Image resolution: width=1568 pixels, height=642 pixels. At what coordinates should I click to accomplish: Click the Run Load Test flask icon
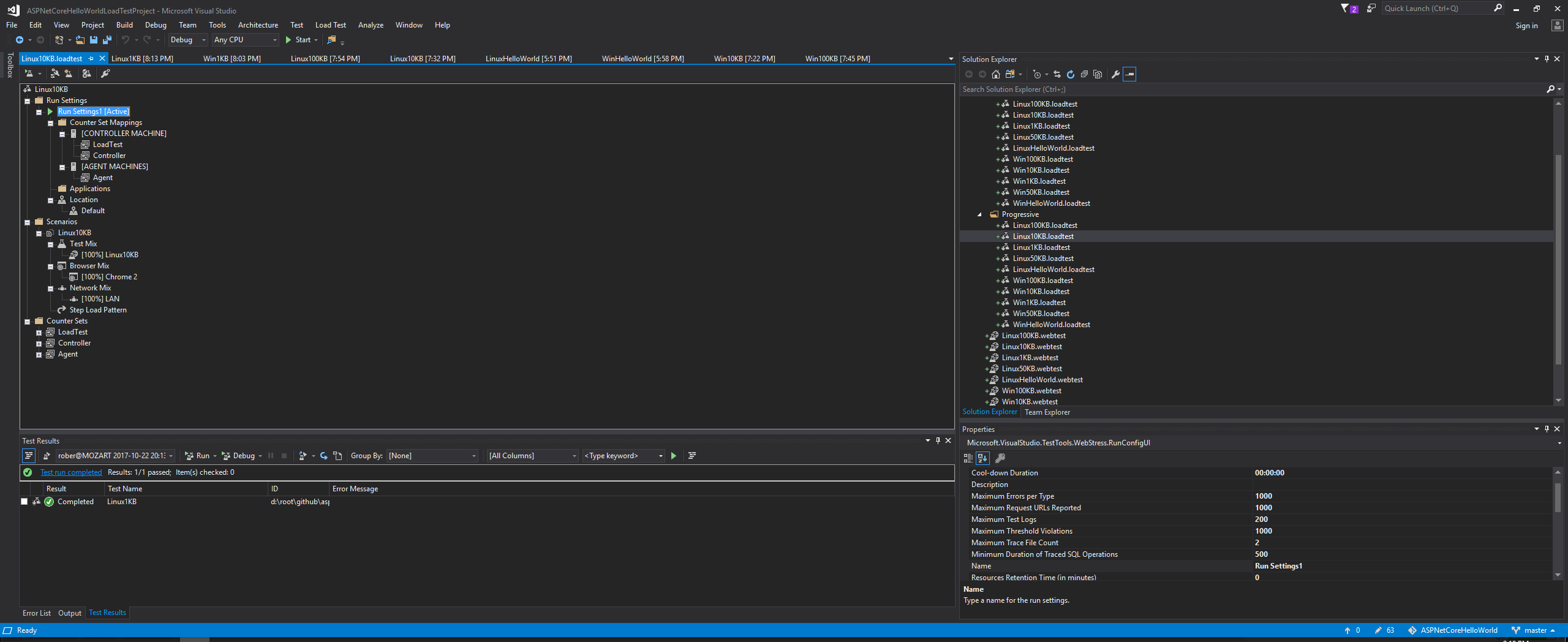[28, 74]
